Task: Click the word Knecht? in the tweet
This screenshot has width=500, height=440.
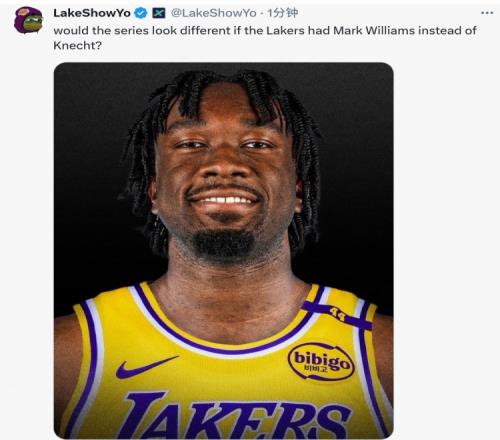Action: coord(77,45)
